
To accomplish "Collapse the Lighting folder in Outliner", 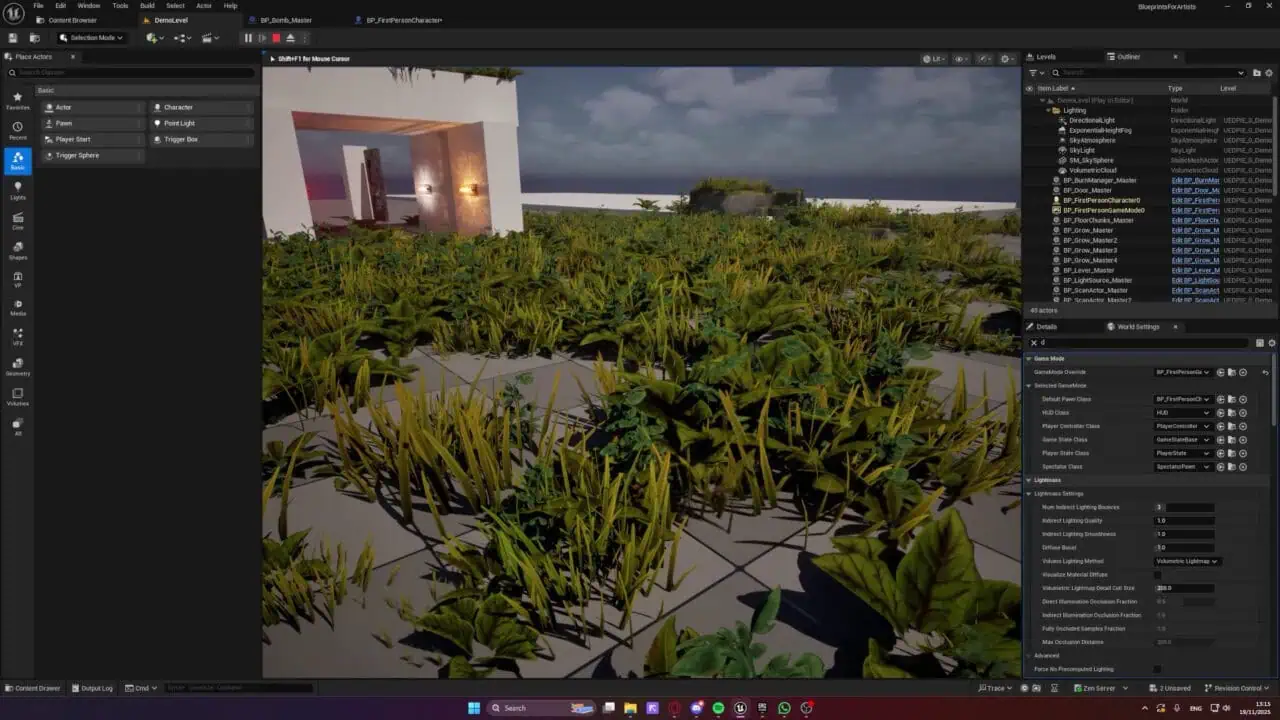I will tap(1049, 110).
